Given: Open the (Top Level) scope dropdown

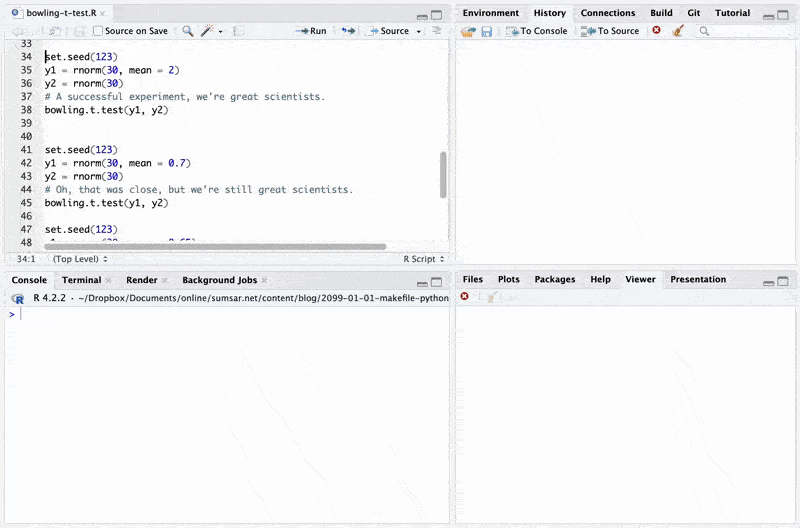Looking at the screenshot, I should [80, 259].
